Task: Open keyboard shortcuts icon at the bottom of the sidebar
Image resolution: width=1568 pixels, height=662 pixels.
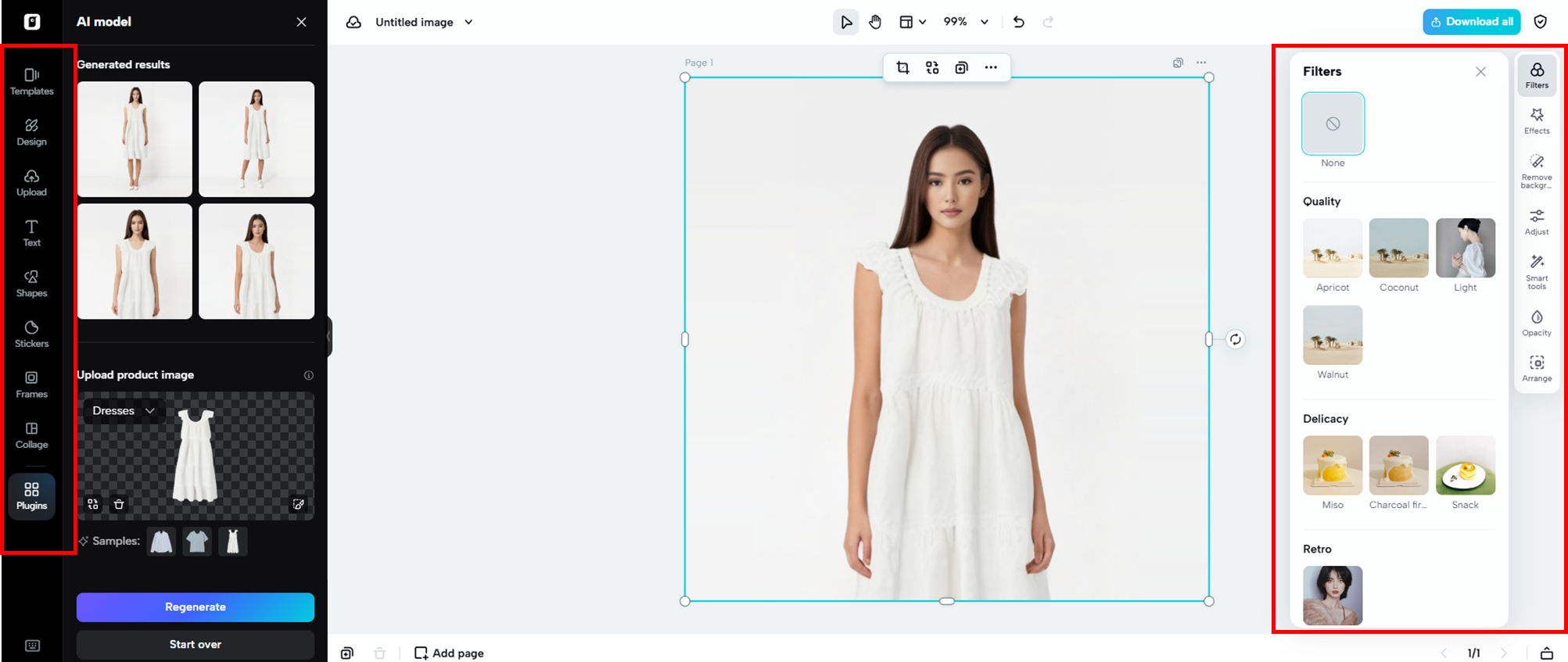Action: pos(32,646)
